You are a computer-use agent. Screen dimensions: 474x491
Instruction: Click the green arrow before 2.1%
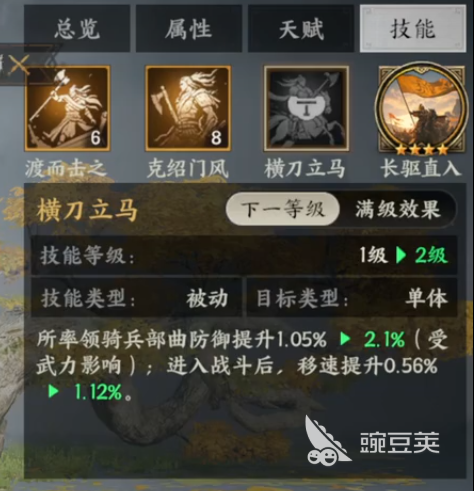[345, 339]
